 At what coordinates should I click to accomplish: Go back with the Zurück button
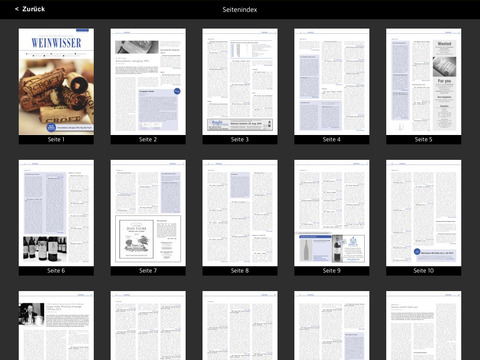30,9
